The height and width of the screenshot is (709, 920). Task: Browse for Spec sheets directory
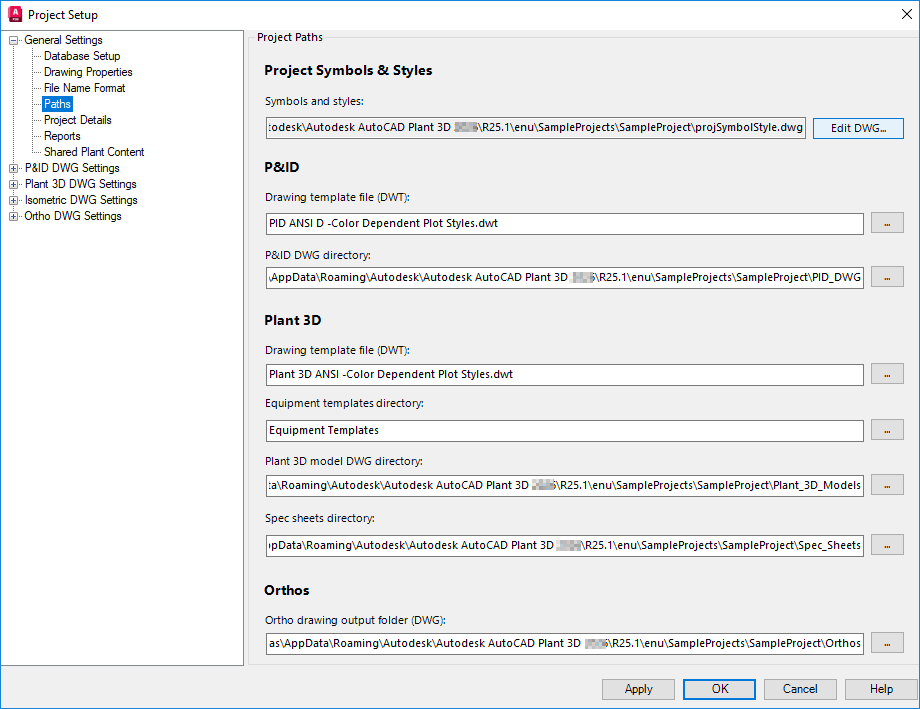pyautogui.click(x=887, y=545)
